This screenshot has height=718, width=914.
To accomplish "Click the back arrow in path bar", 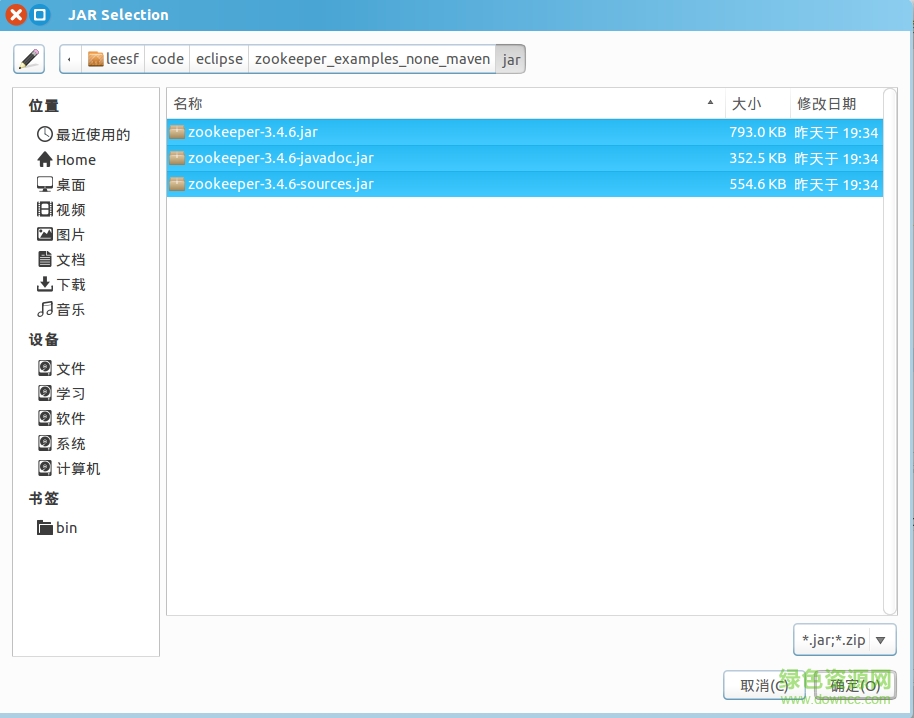I will (x=70, y=59).
